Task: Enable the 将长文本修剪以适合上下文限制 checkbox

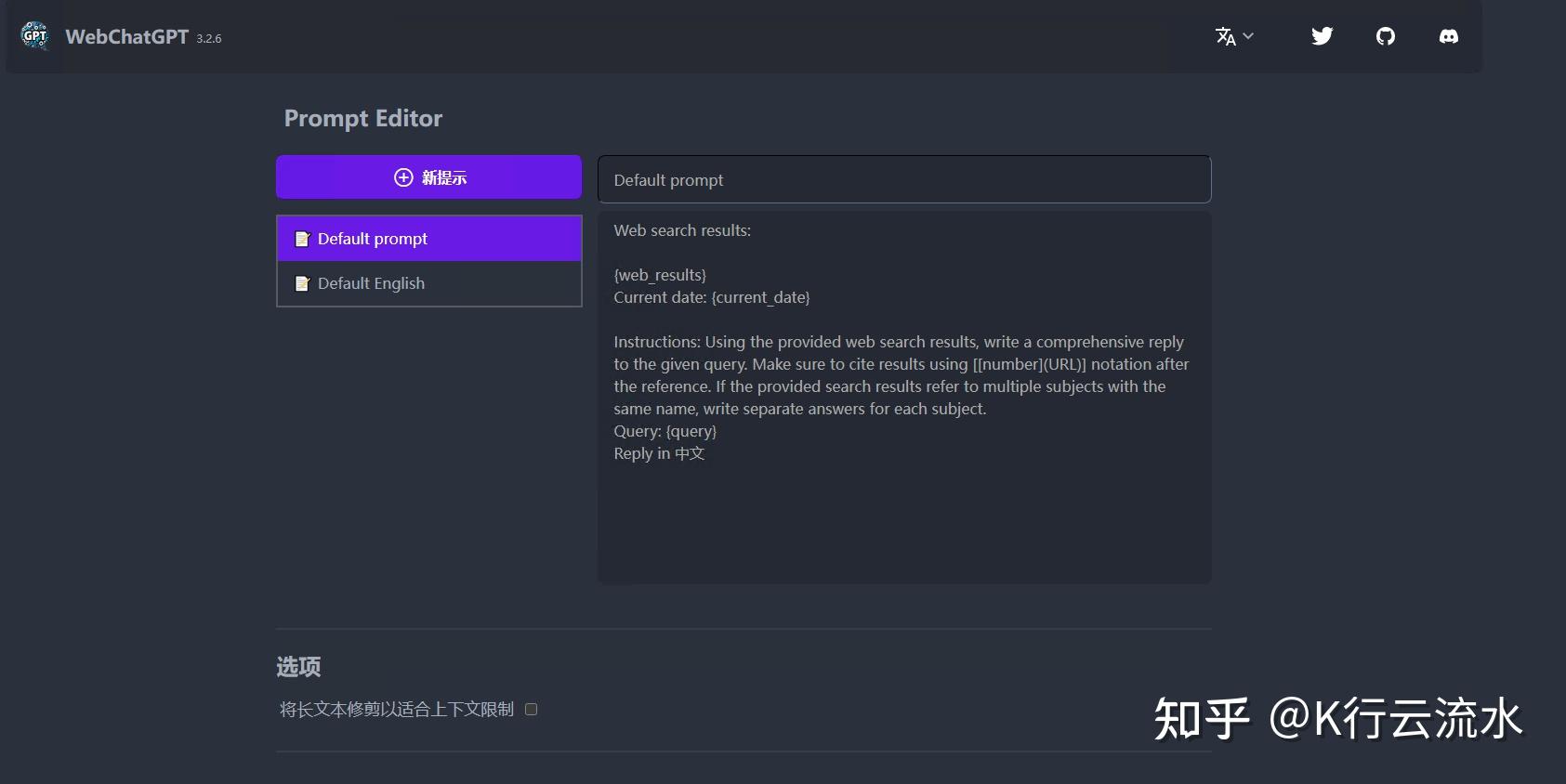Action: pyautogui.click(x=531, y=709)
